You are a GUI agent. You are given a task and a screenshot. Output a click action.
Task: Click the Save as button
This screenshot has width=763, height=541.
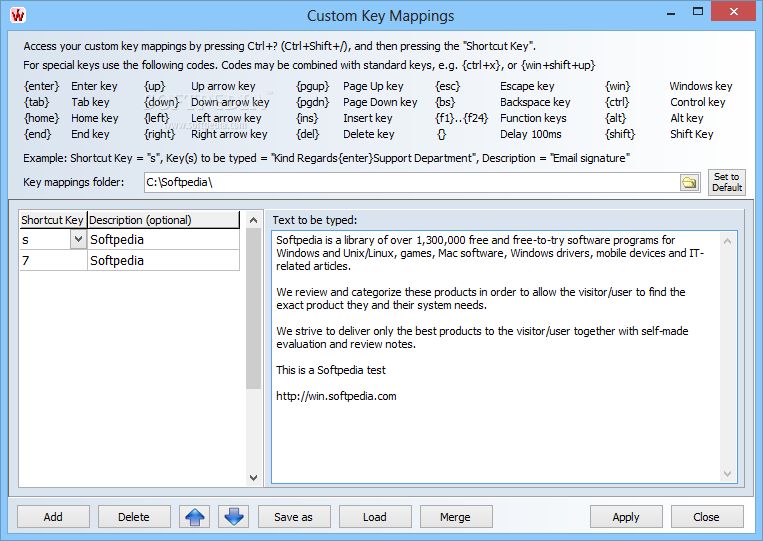293,517
